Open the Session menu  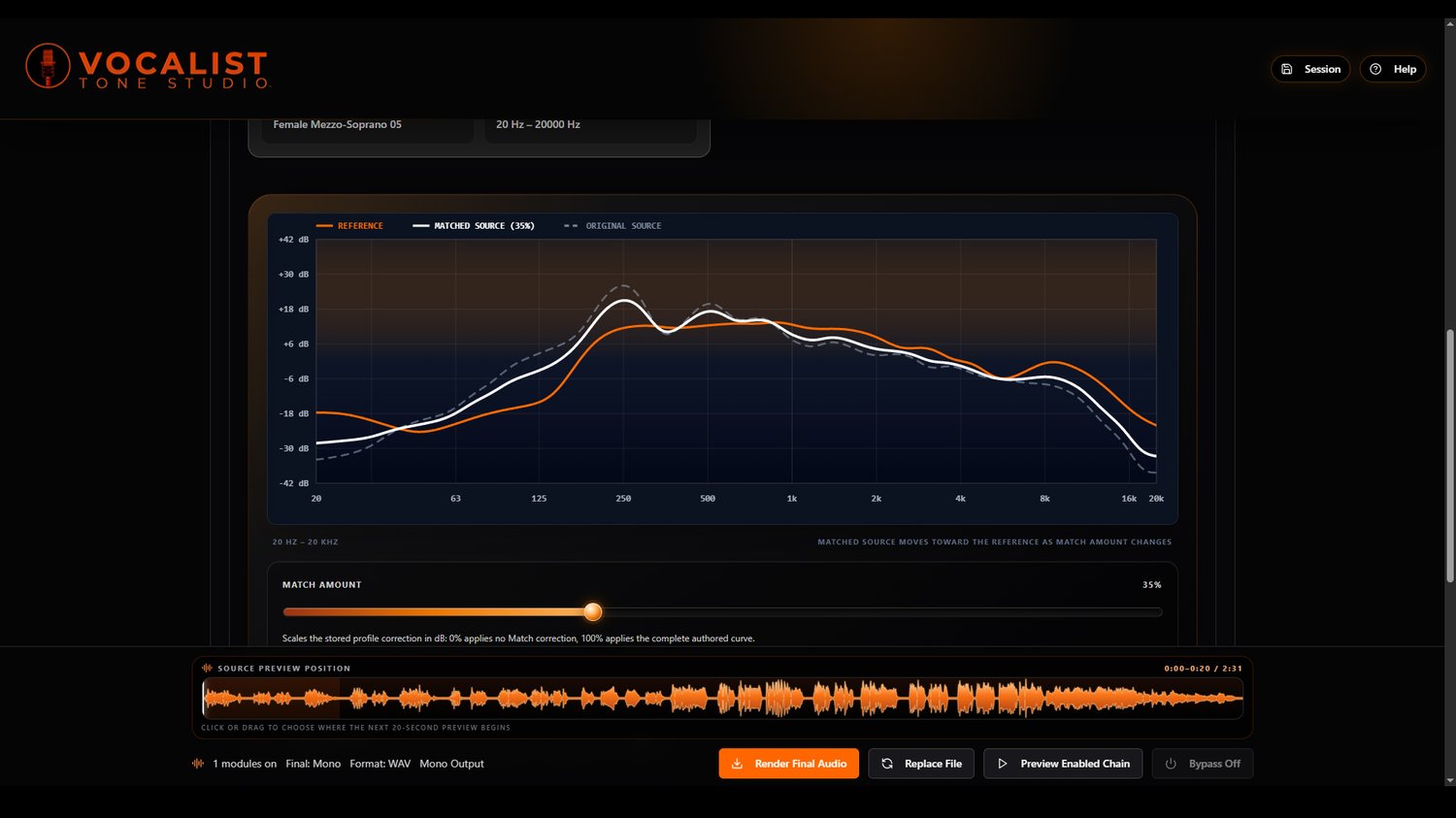1310,69
